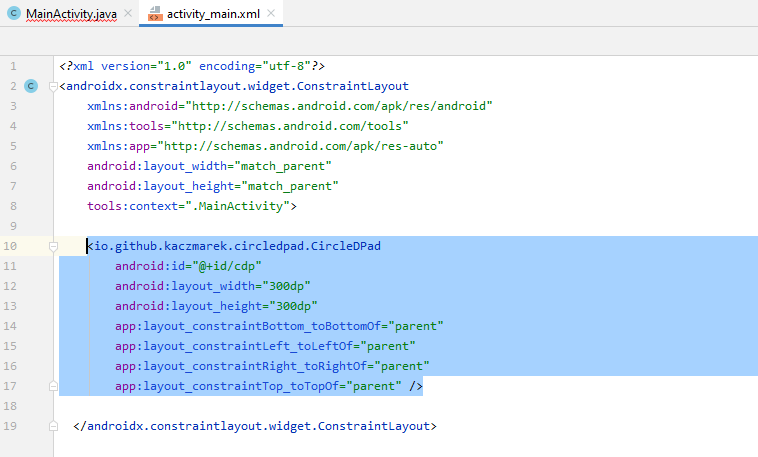The image size is (758, 457).
Task: Click the fold end marker on line 17
Action: click(x=53, y=386)
